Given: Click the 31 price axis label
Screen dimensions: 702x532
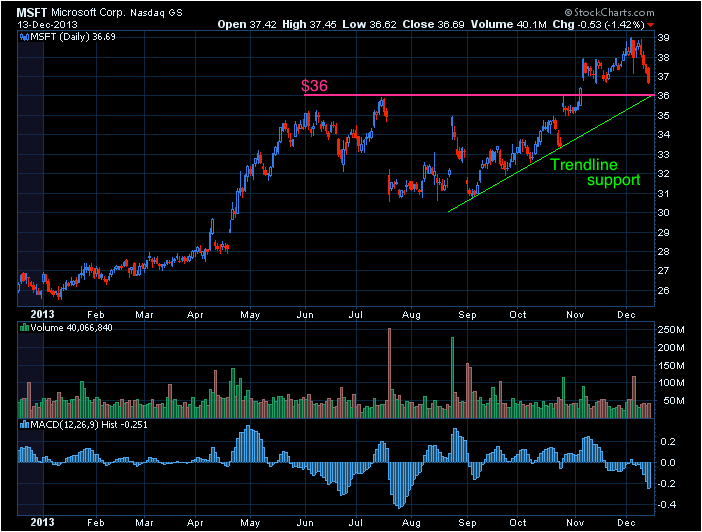Looking at the screenshot, I should click(x=663, y=193).
